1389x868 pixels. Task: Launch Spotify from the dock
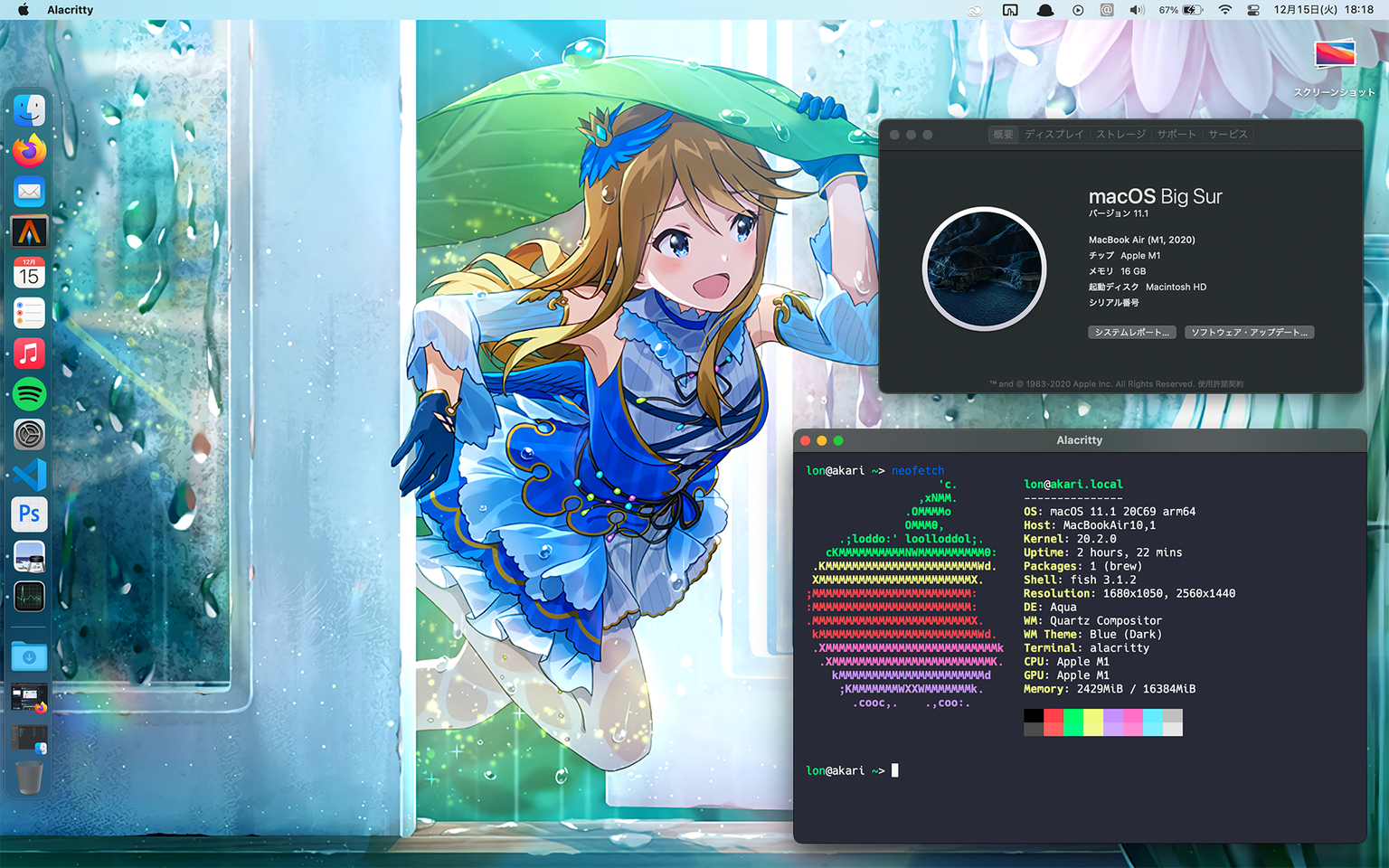29,394
